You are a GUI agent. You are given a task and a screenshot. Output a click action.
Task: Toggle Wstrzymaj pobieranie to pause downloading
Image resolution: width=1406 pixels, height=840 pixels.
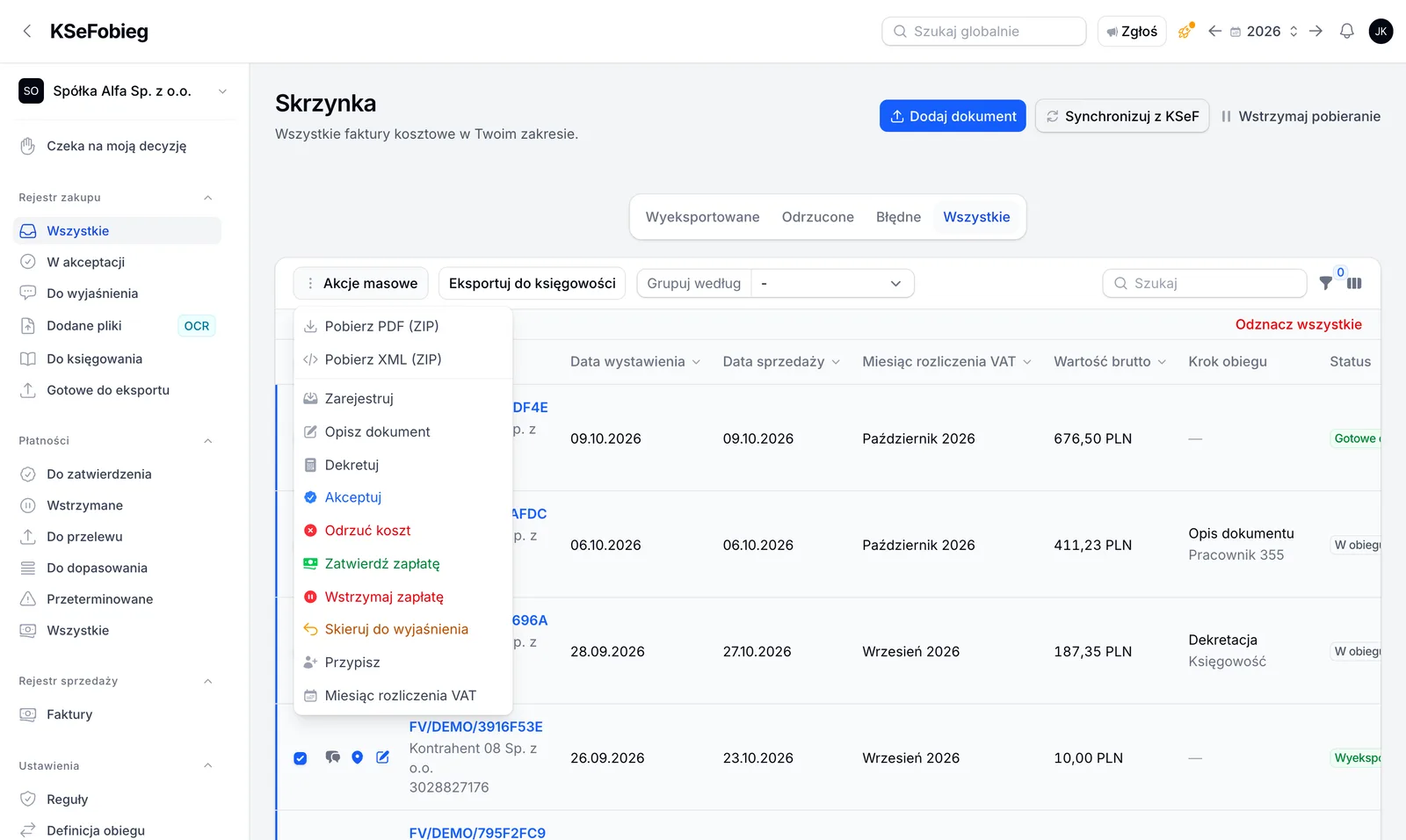pos(1301,116)
